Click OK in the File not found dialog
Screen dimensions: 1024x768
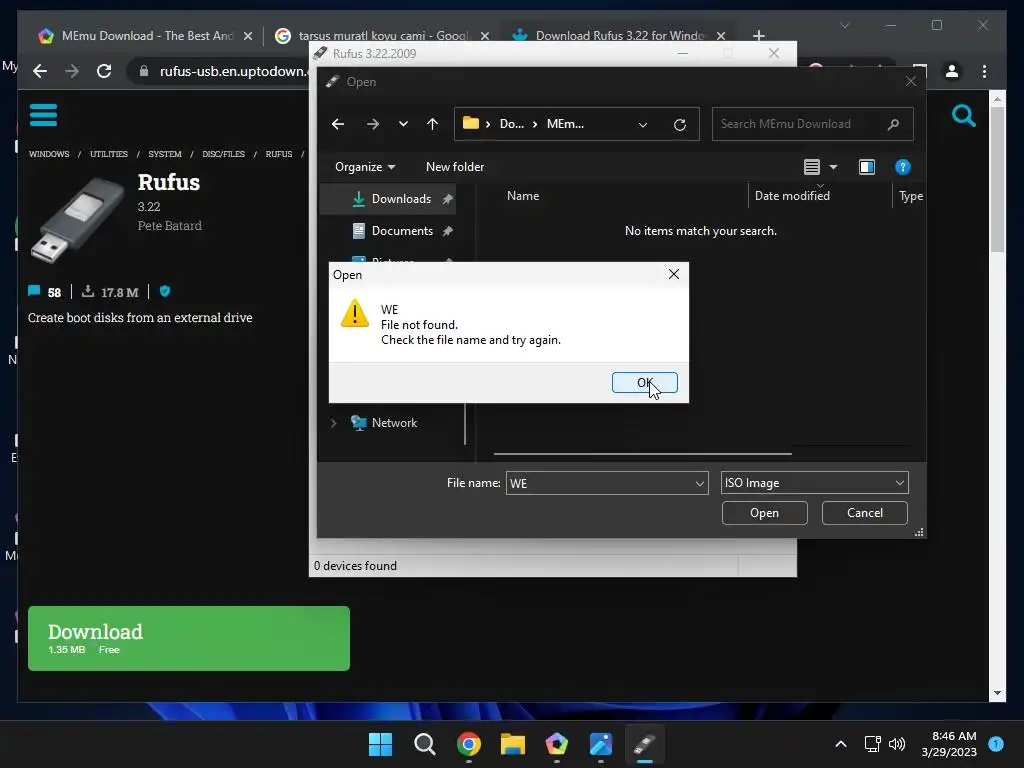point(645,383)
